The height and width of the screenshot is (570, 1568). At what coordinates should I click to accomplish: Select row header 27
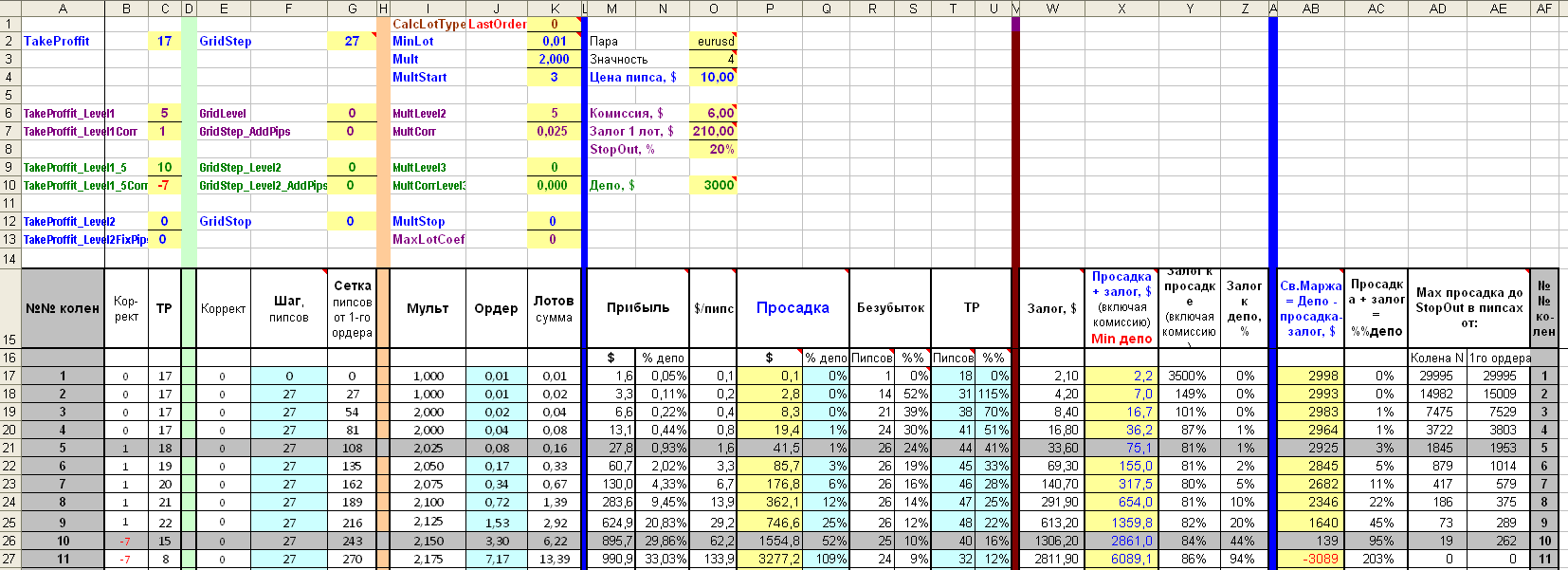(x=9, y=559)
